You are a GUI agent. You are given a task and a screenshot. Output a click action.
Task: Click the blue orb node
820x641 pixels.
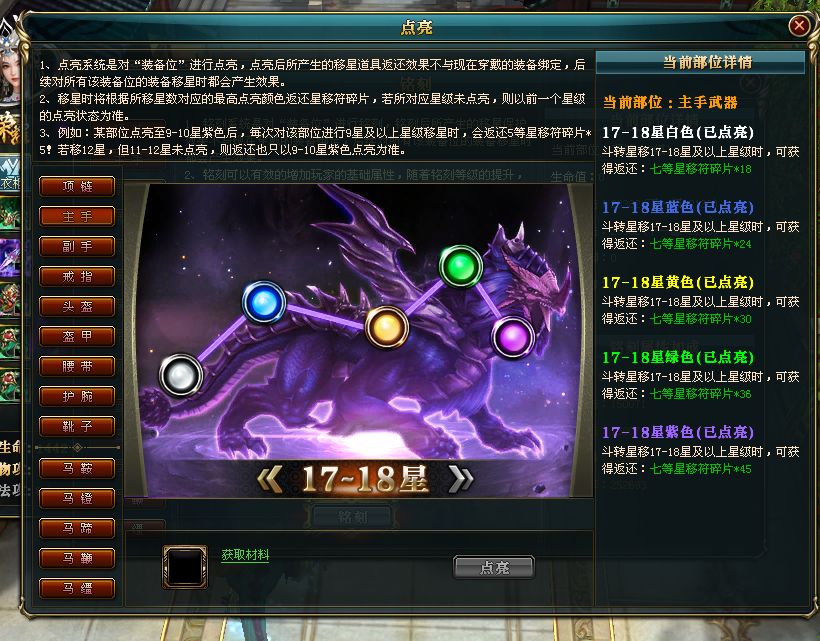(x=264, y=302)
